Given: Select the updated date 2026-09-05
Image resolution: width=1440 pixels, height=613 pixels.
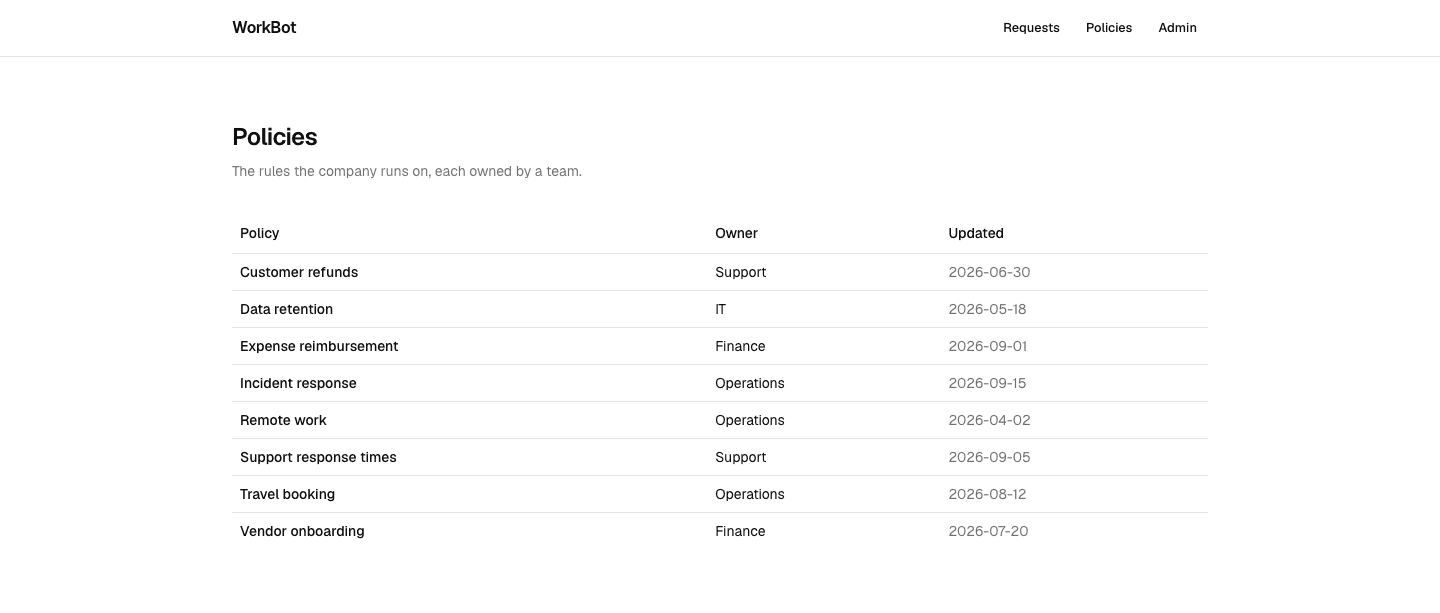Looking at the screenshot, I should click(x=989, y=457).
